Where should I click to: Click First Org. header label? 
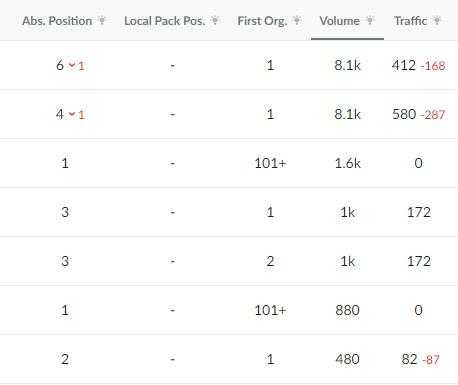262,21
